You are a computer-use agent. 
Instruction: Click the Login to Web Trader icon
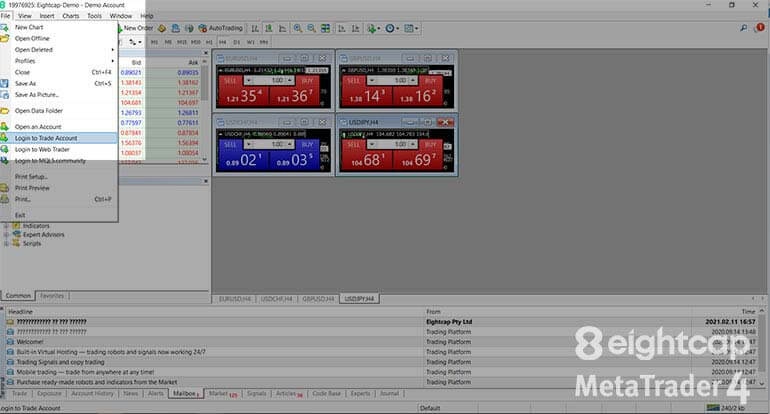[4, 149]
